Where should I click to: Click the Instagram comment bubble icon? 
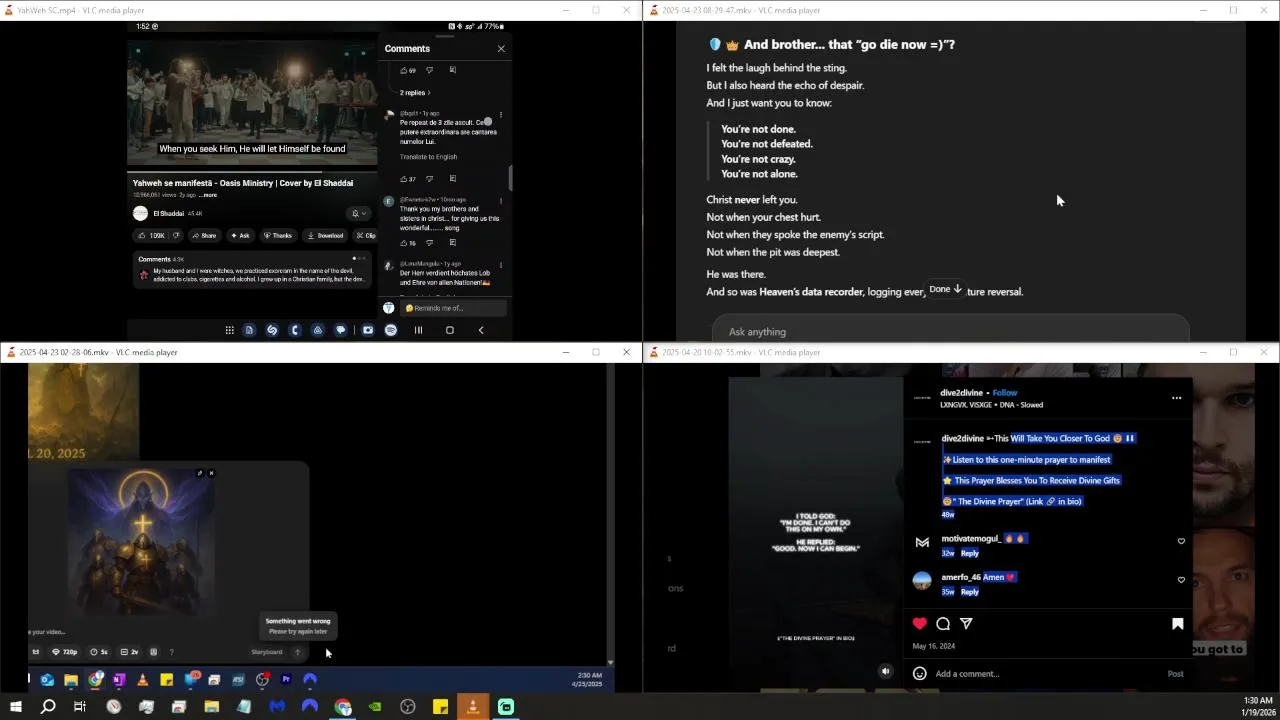(x=943, y=623)
